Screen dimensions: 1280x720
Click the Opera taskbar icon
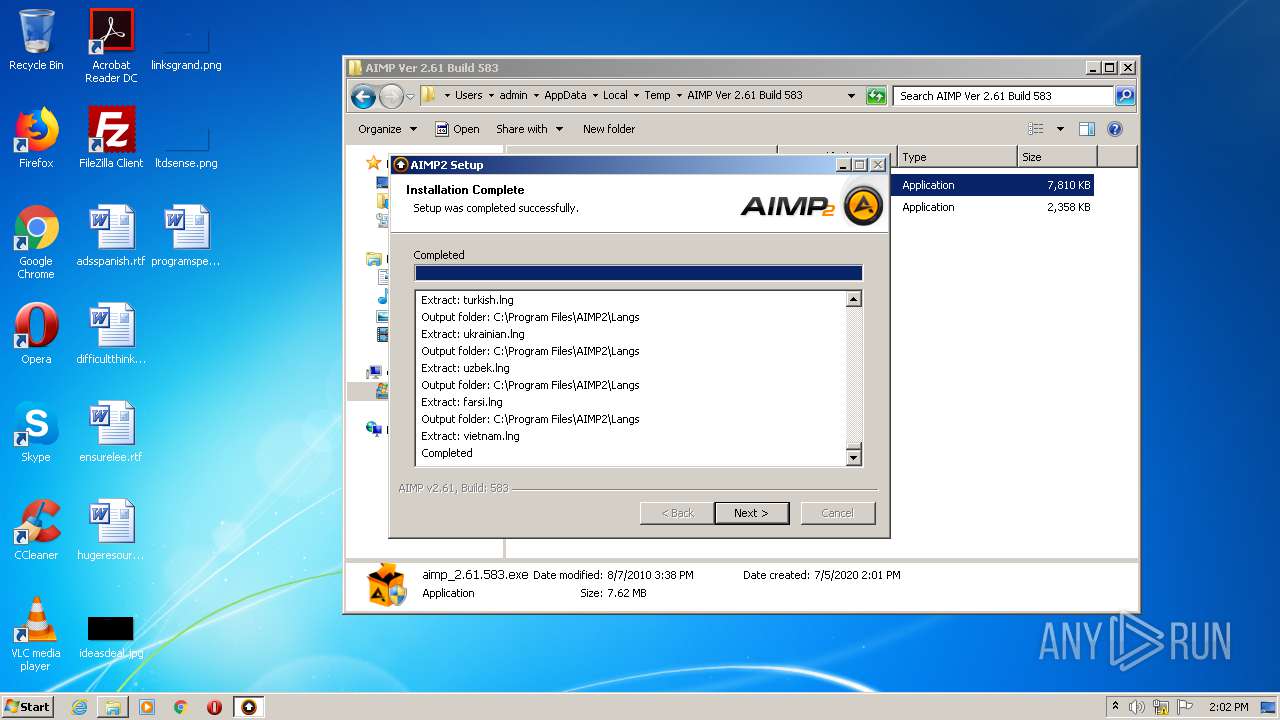pos(214,707)
